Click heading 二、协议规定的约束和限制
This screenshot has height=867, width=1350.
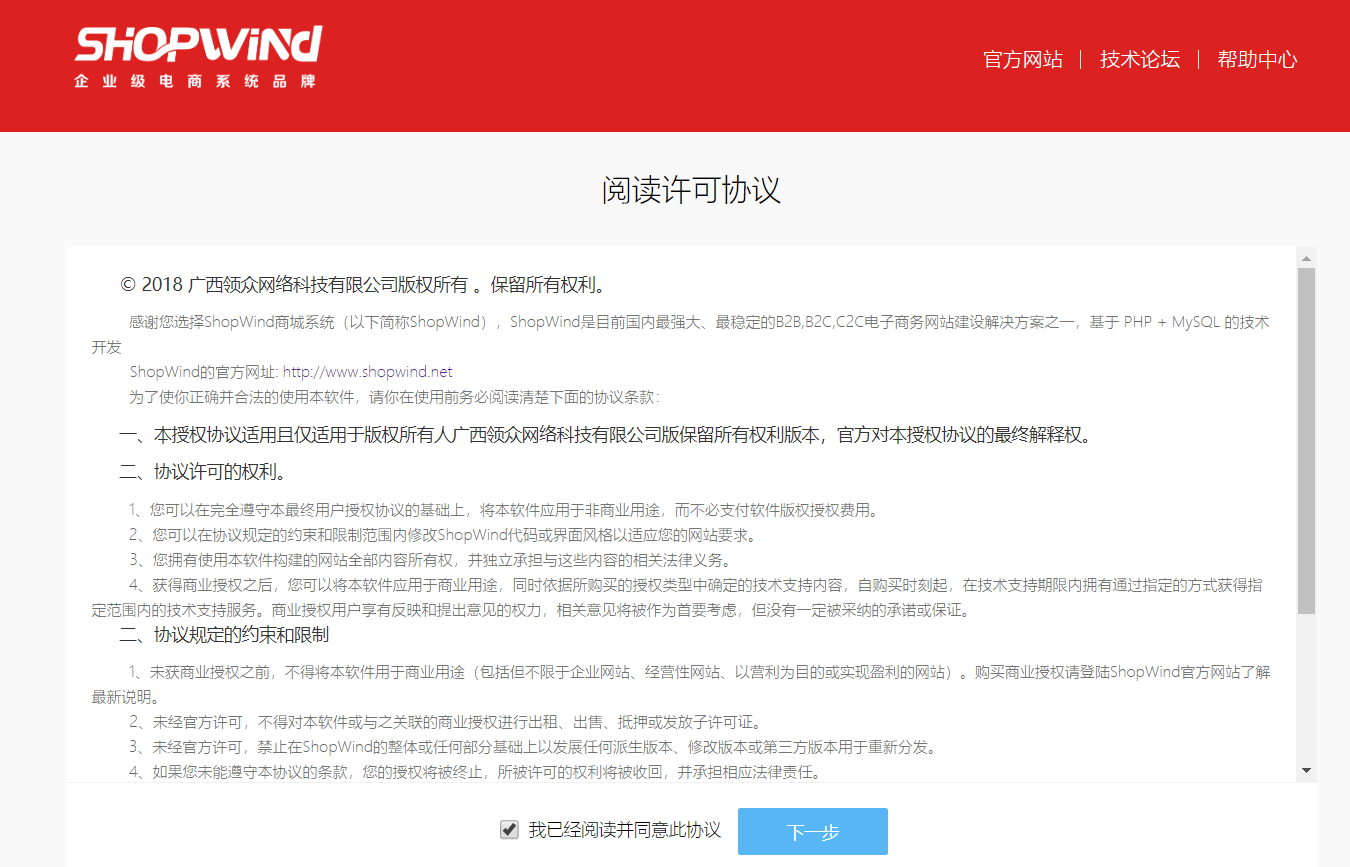tap(225, 634)
